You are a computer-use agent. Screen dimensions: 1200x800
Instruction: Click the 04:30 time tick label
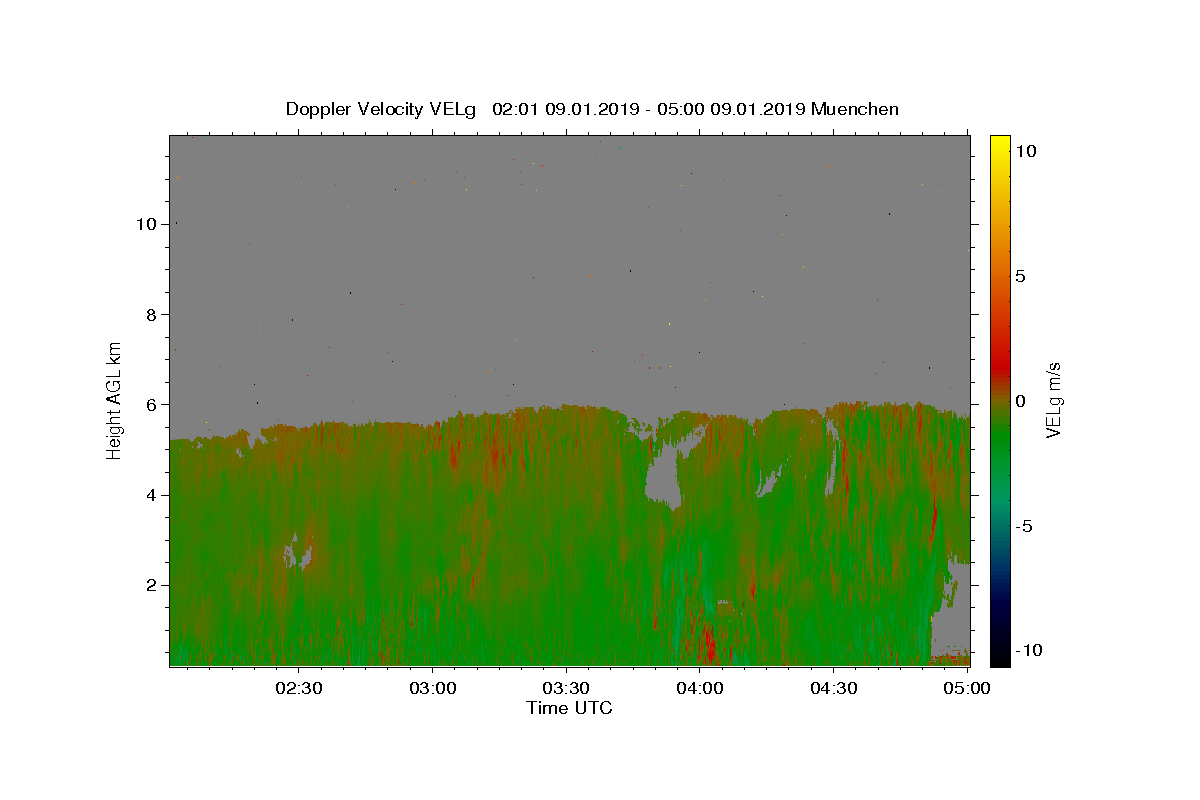833,688
